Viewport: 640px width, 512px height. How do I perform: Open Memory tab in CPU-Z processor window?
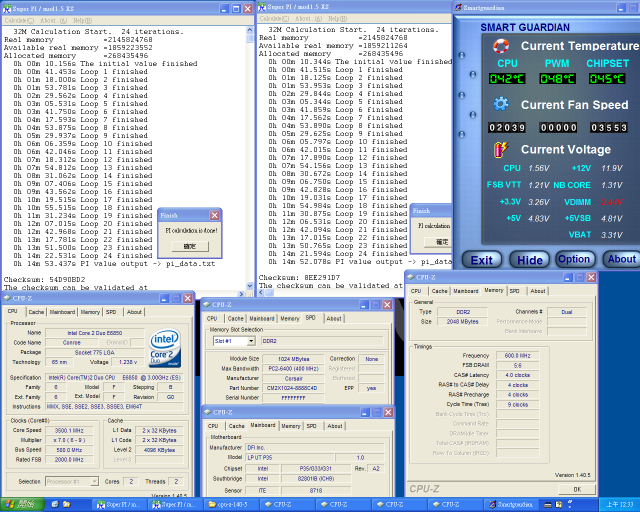point(90,312)
